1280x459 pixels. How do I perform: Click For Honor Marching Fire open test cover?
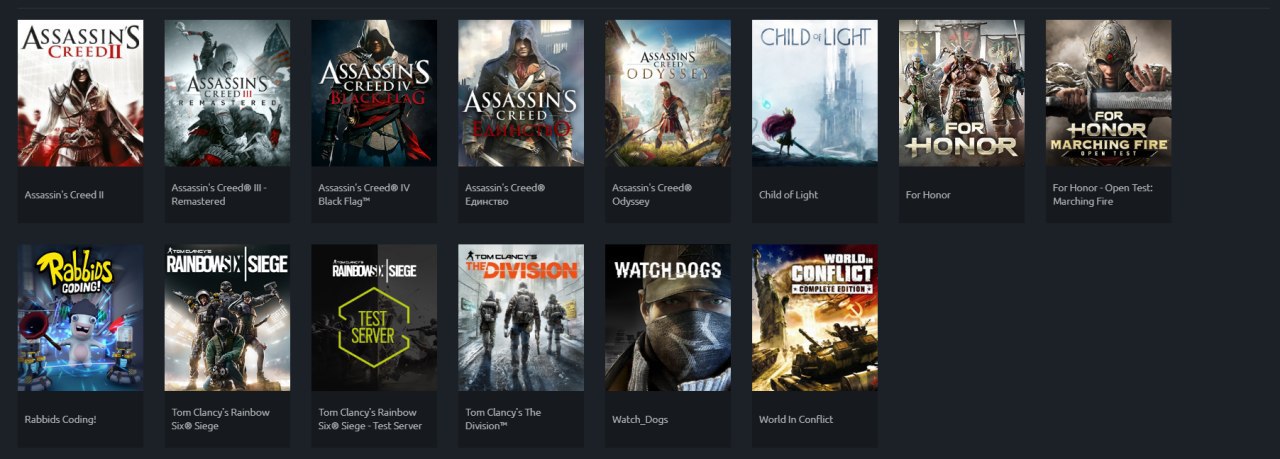point(1109,93)
